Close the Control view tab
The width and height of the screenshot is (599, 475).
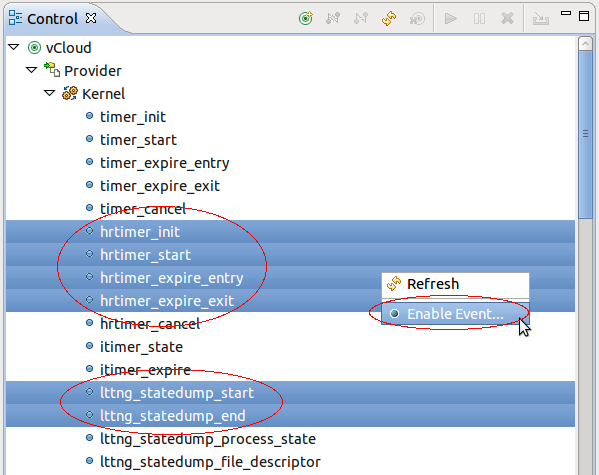pos(91,18)
